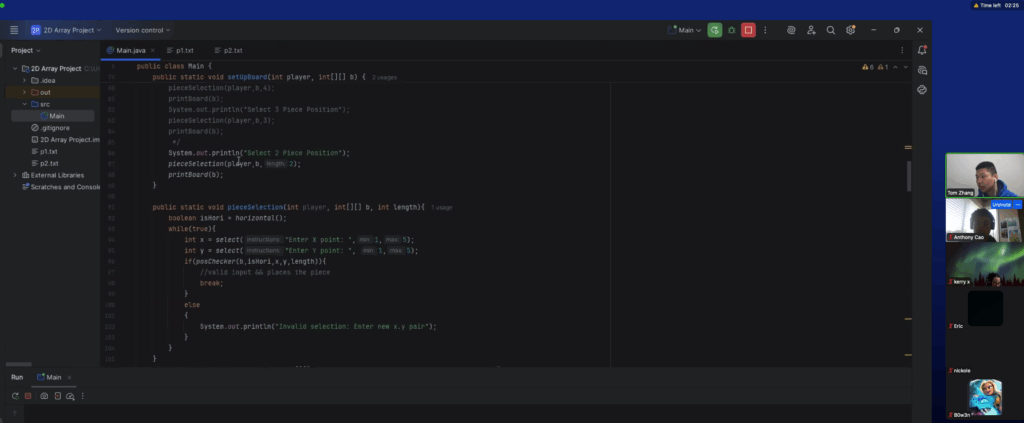Expand the out folder in project tree
The width and height of the screenshot is (1024, 423).
coord(24,92)
